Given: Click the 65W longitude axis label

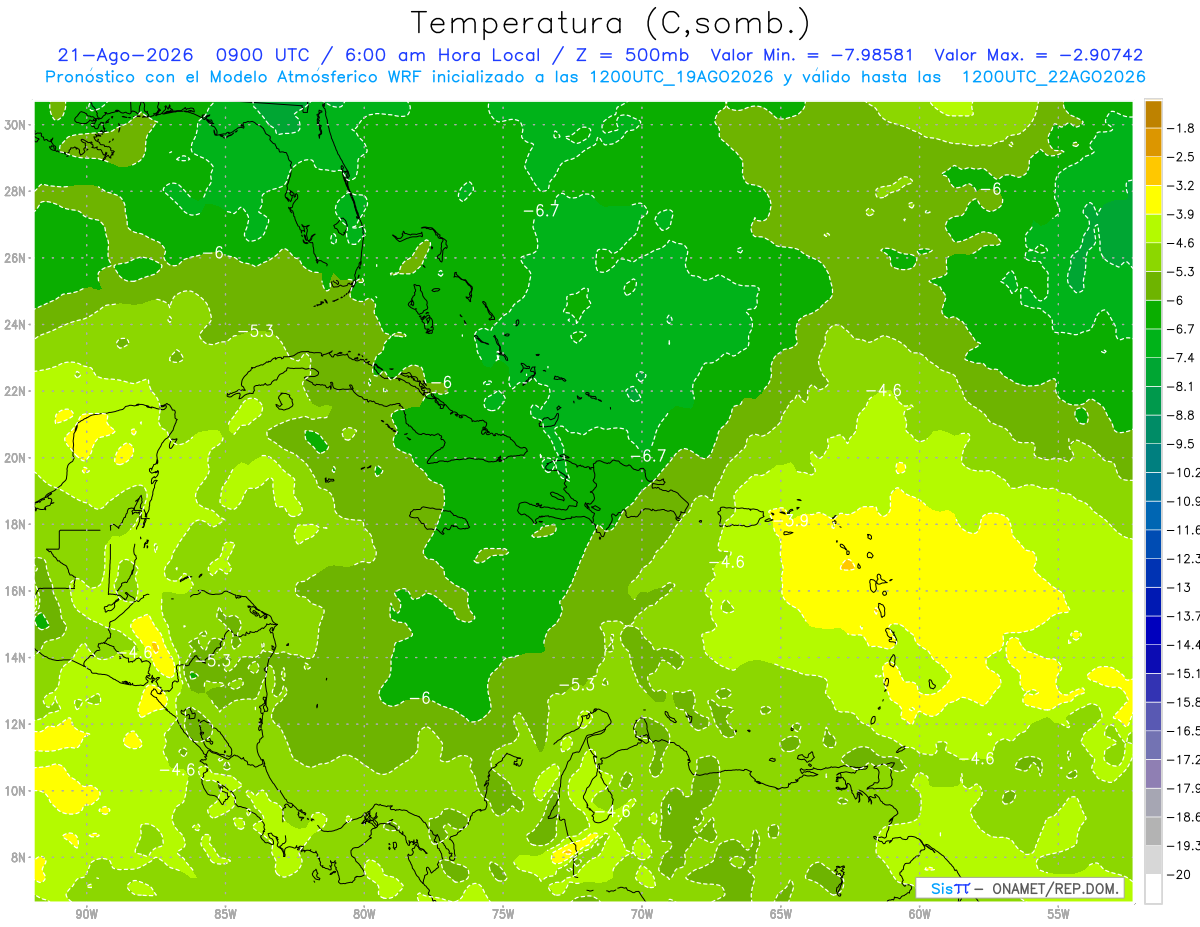Looking at the screenshot, I should coord(781,914).
